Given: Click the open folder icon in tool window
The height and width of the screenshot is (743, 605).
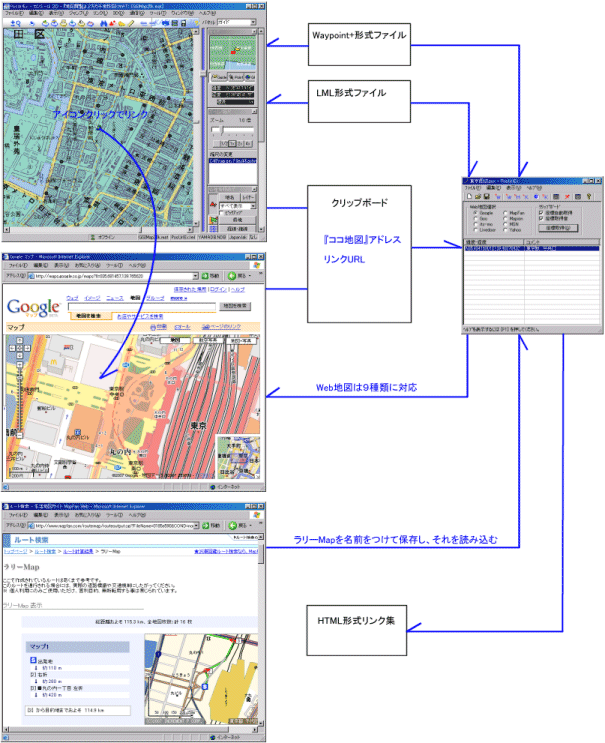Looking at the screenshot, I should (478, 196).
